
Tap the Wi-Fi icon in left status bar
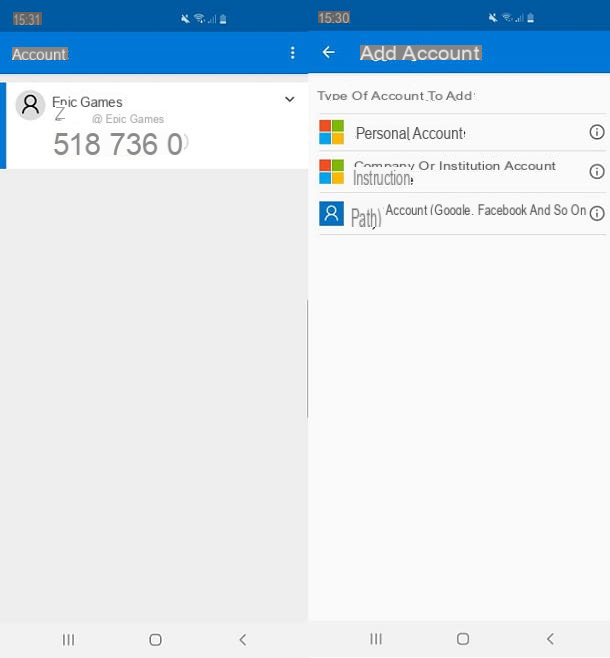(199, 18)
